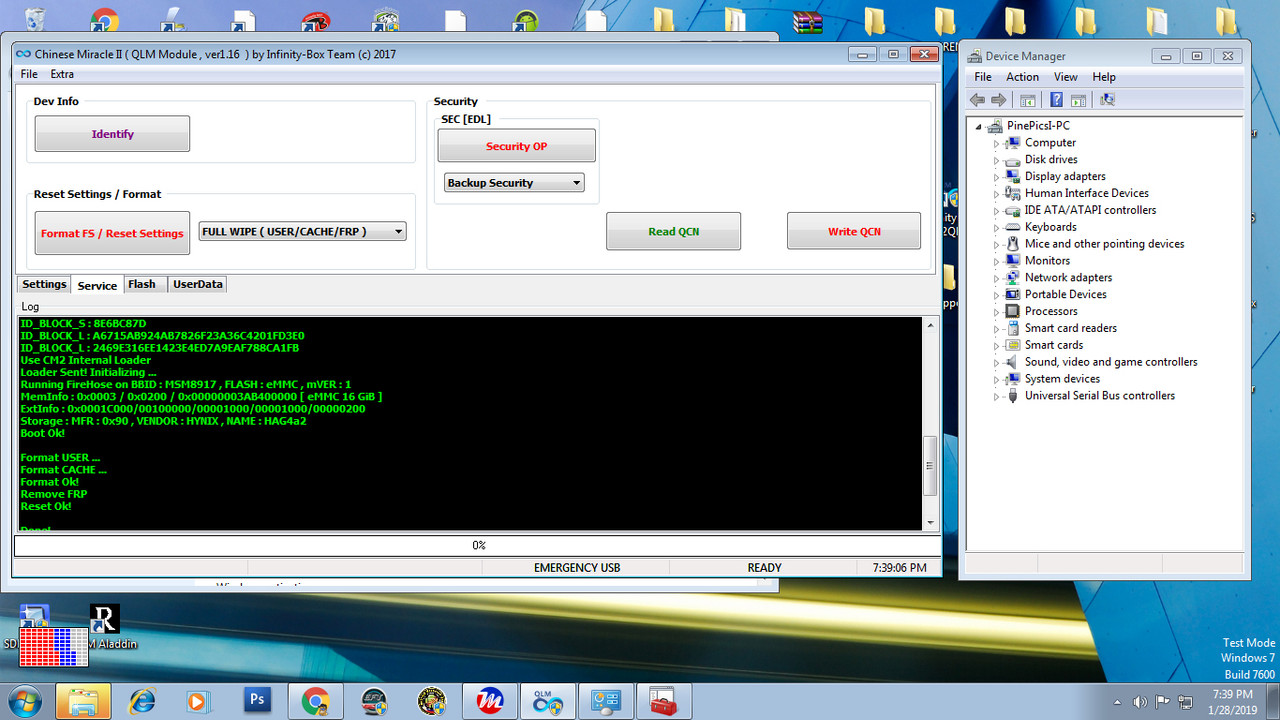Click the network icon in system tray
This screenshot has width=1280, height=720.
1183,702
